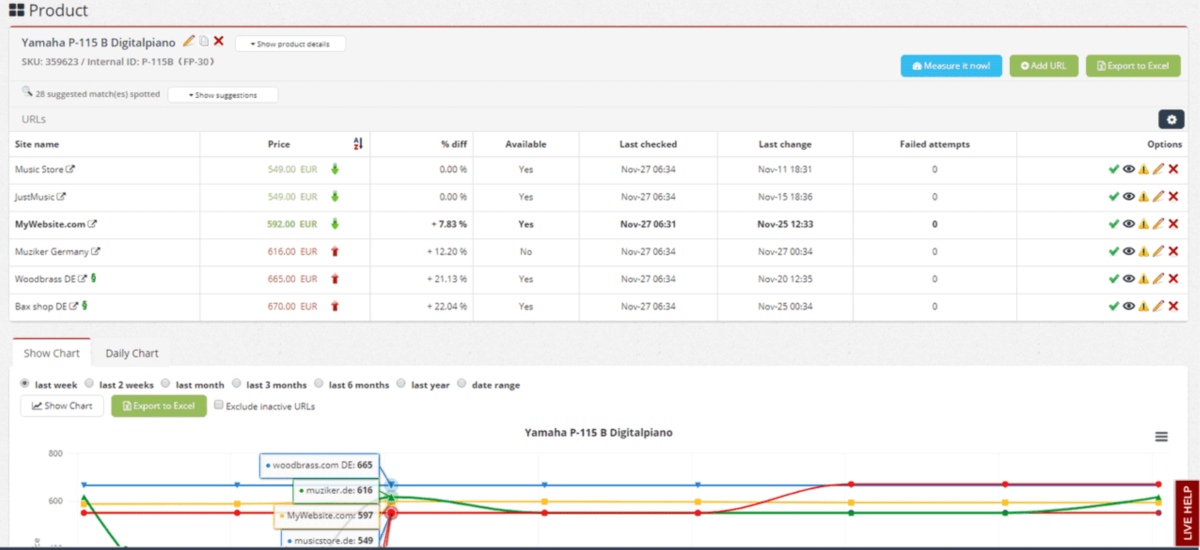Delete the Bax shop DE URL row
Image resolution: width=1200 pixels, height=550 pixels.
1173,306
